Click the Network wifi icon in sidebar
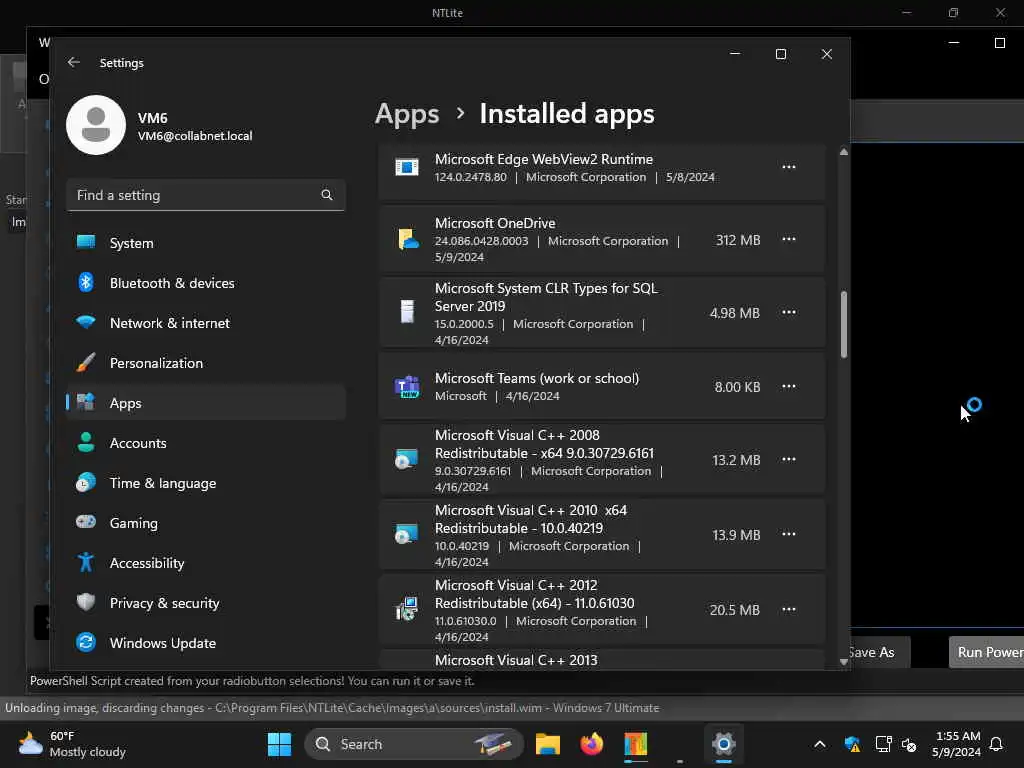 [x=86, y=322]
